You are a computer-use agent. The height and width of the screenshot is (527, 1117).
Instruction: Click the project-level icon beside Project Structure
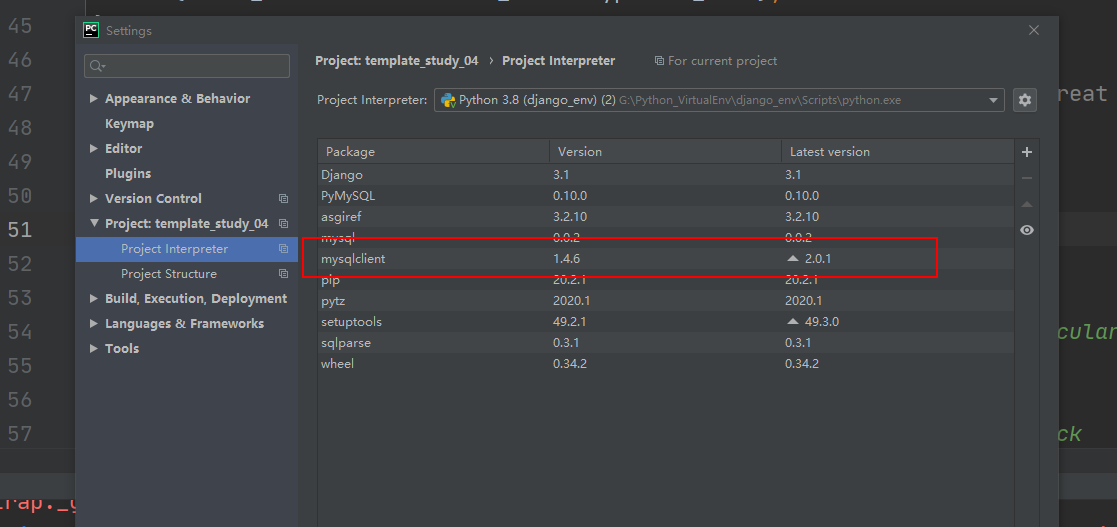[x=284, y=273]
